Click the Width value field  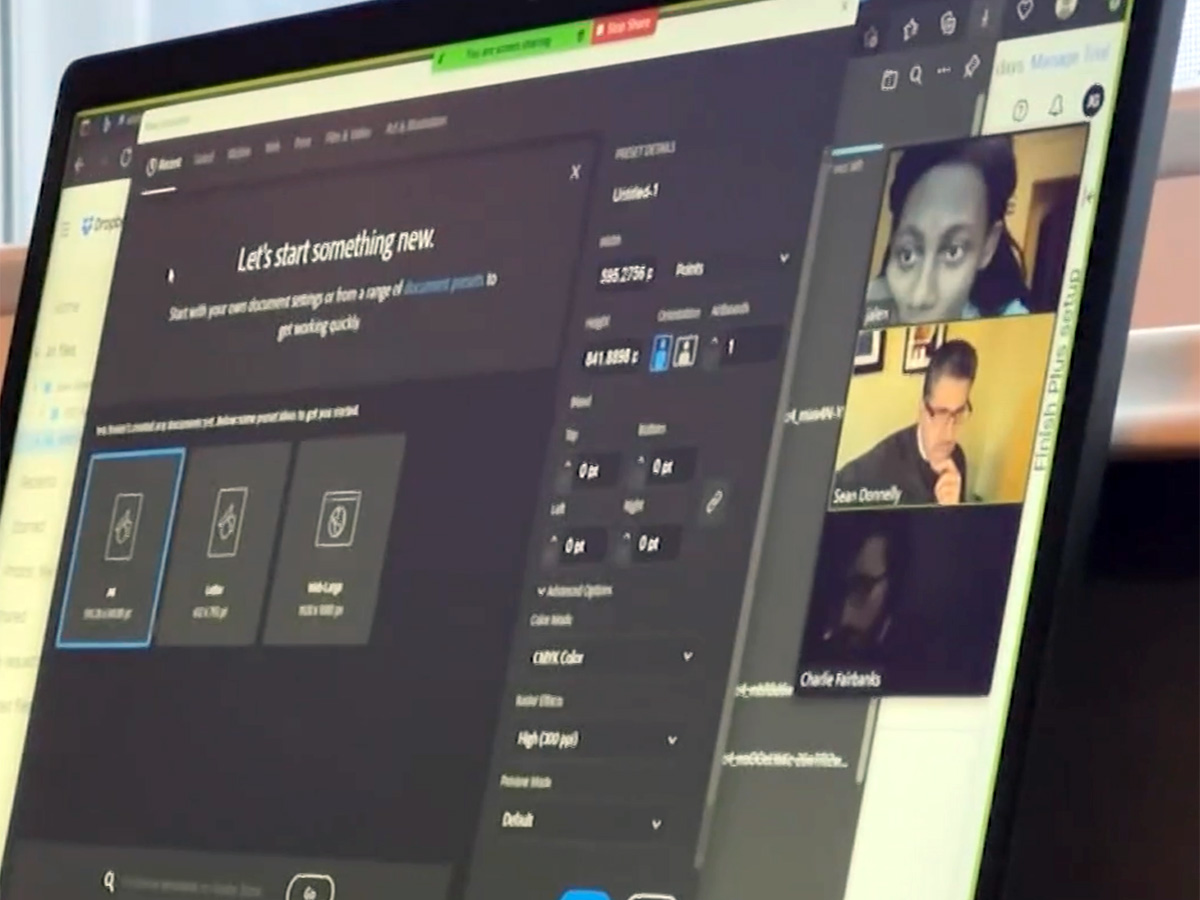pos(627,274)
